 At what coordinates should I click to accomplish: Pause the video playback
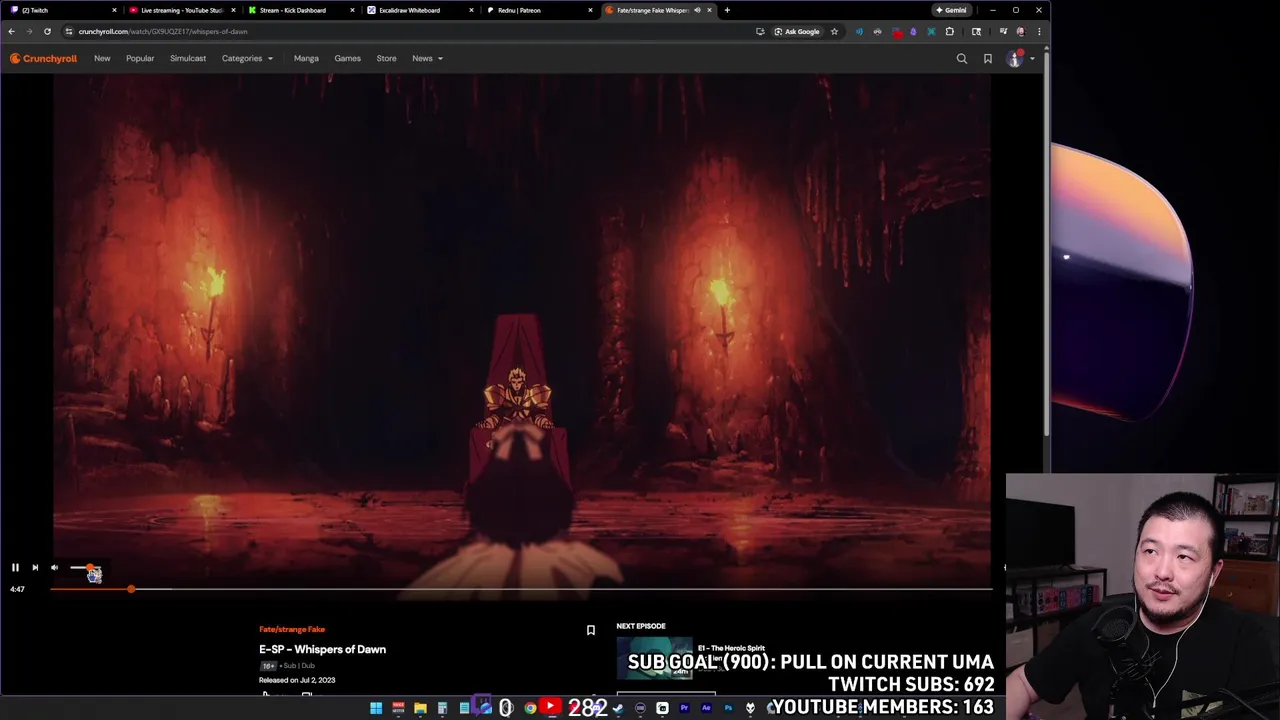coord(15,567)
